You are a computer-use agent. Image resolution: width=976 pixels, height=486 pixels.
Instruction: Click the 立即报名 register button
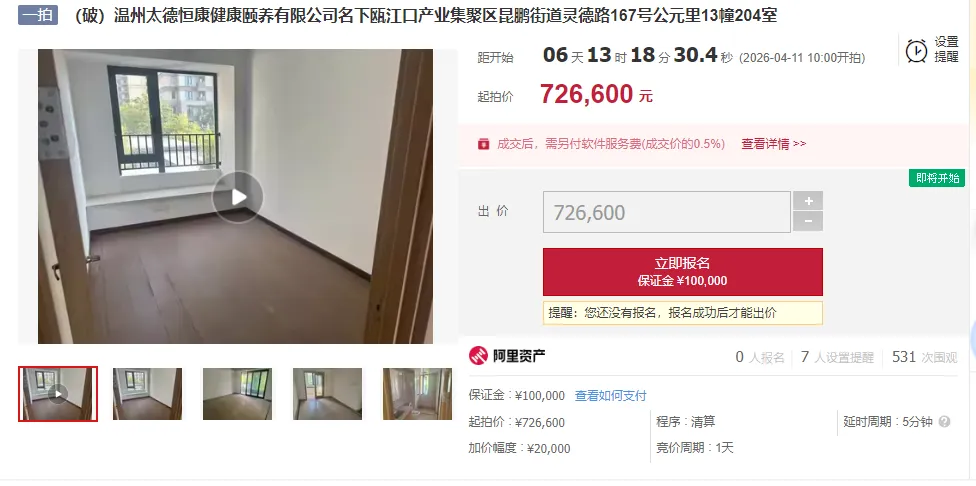coord(683,272)
